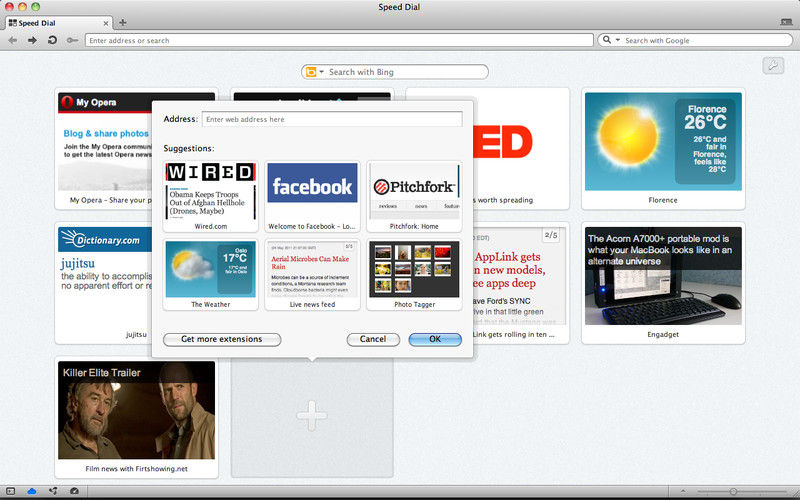Open Opera Link cloud icon
The width and height of the screenshot is (800, 500).
click(32, 491)
